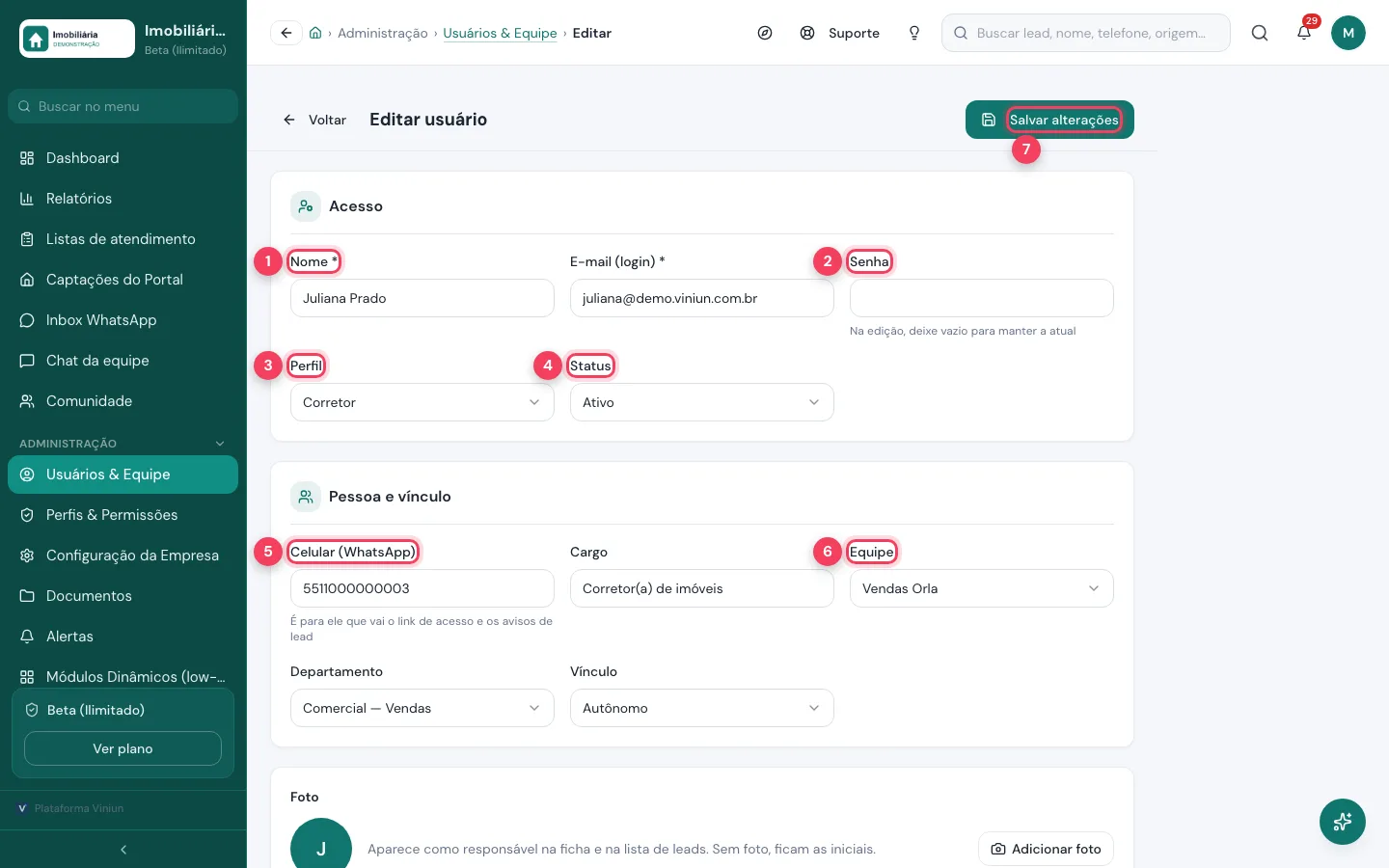Open the Equipe dropdown showing Vendas Orla

(982, 588)
